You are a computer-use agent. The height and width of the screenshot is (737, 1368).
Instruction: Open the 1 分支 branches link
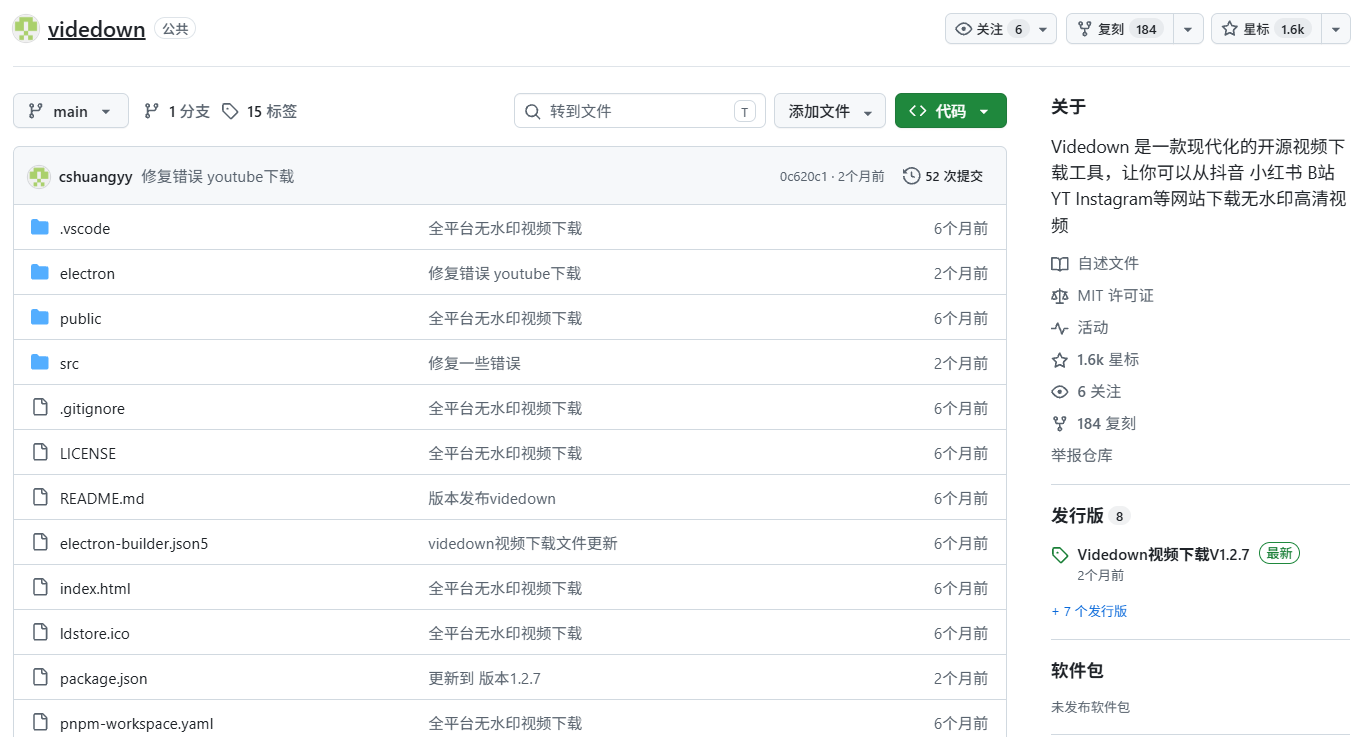point(177,111)
